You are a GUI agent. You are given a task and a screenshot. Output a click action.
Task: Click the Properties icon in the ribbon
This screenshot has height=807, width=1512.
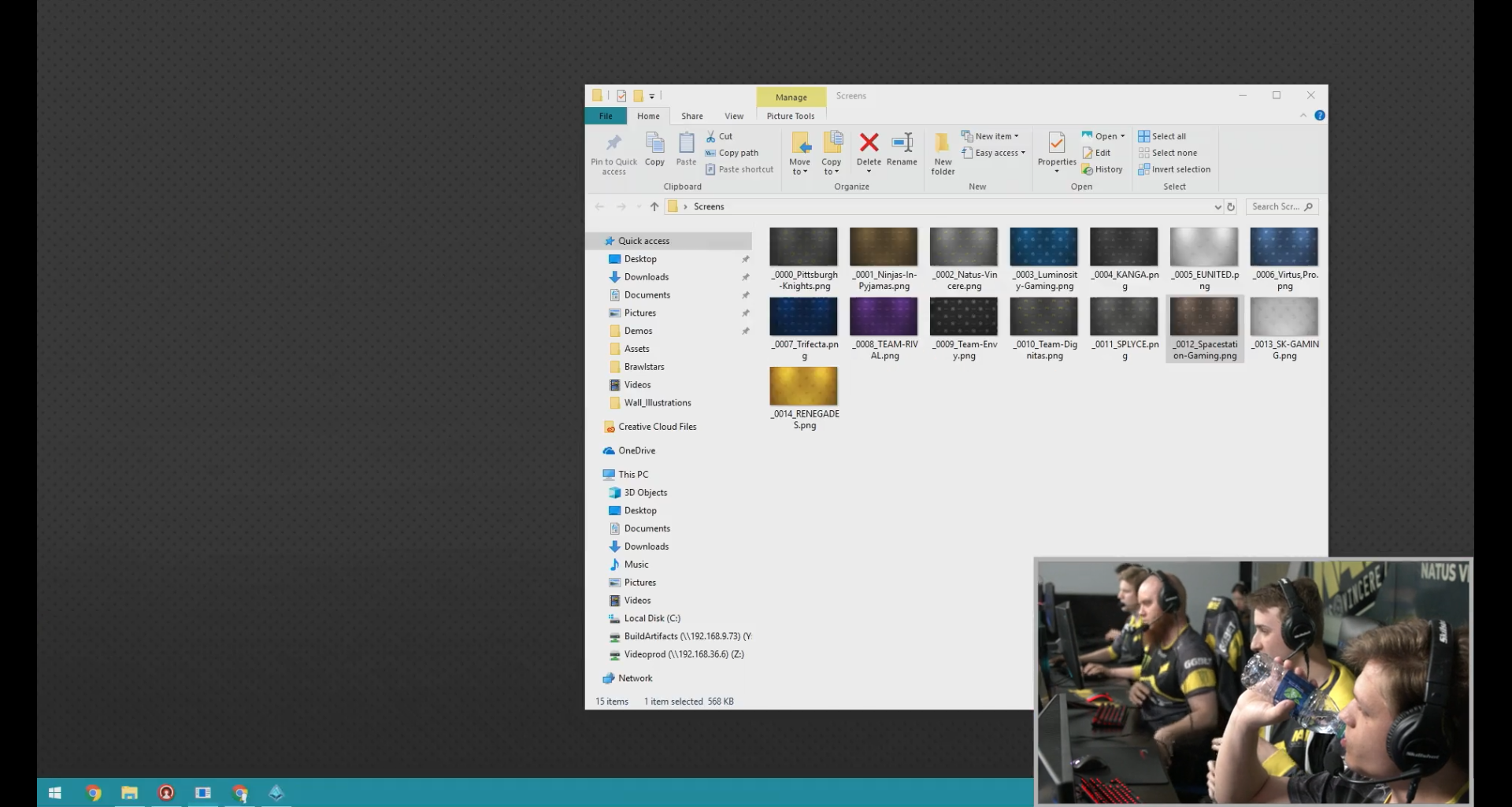(x=1056, y=143)
